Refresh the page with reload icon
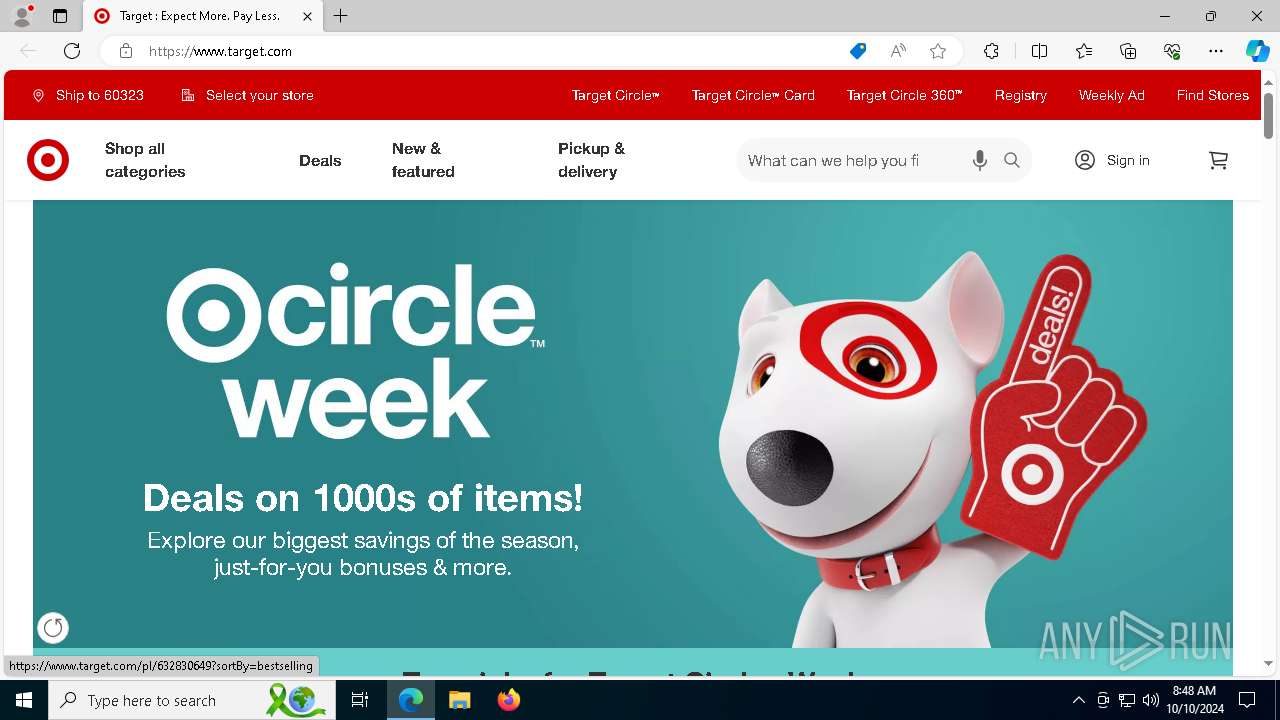Screen dimensions: 1280x720 pyautogui.click(x=72, y=51)
